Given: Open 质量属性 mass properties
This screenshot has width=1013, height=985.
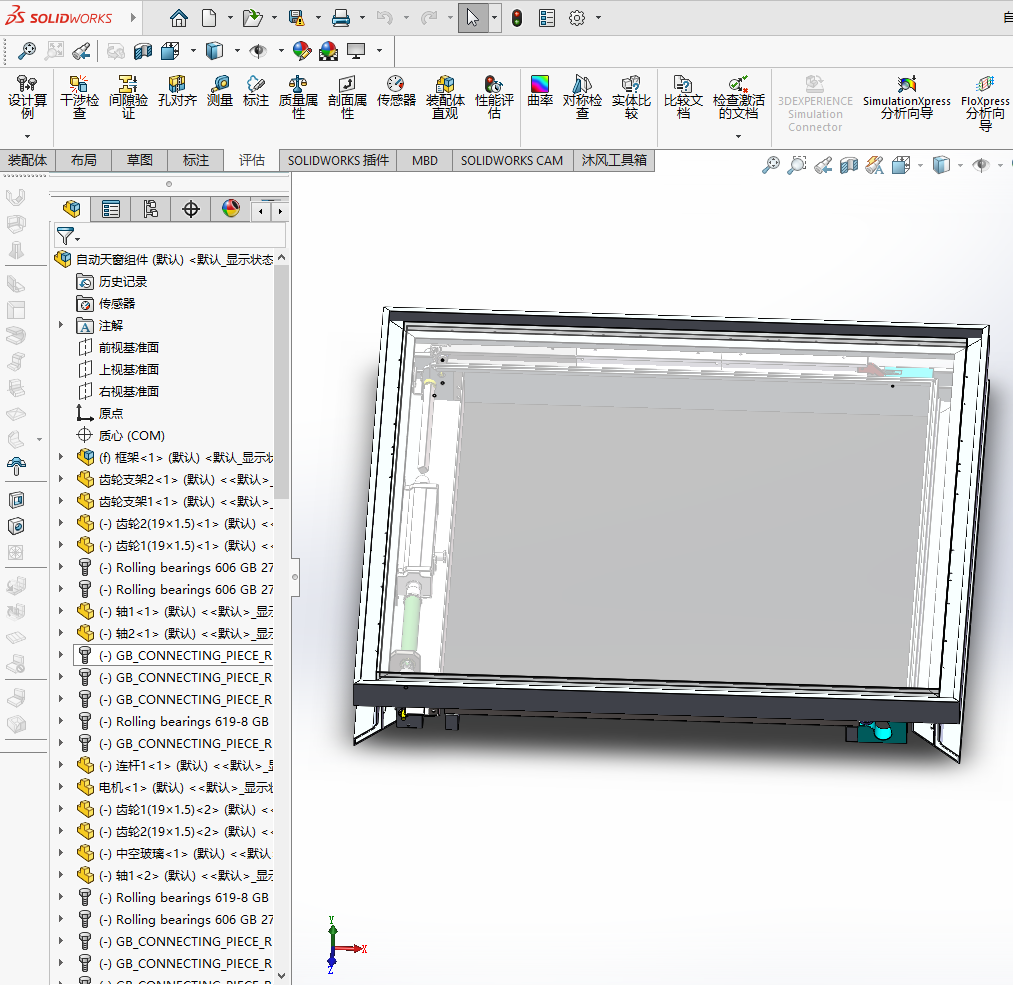Looking at the screenshot, I should coord(297,95).
